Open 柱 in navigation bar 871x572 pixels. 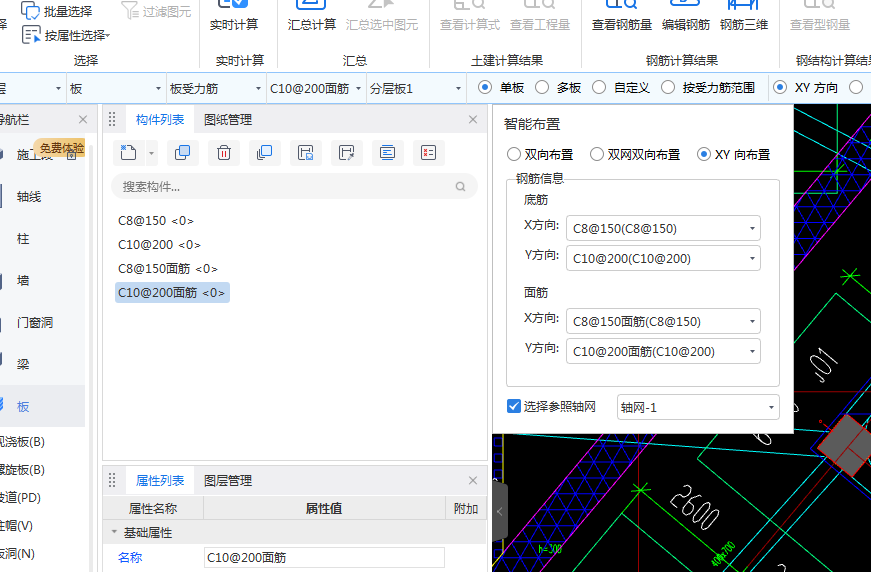(23, 239)
